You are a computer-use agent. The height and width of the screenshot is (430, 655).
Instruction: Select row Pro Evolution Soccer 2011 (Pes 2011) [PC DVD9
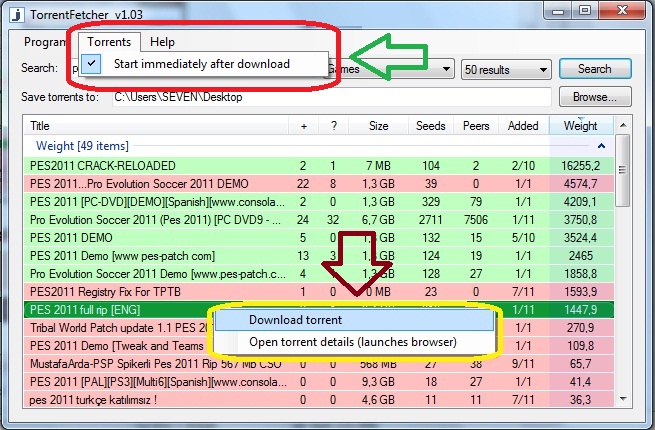(x=319, y=220)
